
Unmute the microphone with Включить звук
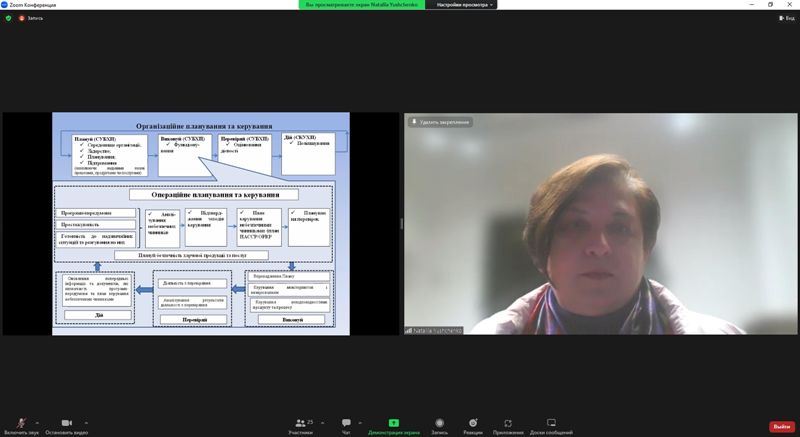(20, 424)
